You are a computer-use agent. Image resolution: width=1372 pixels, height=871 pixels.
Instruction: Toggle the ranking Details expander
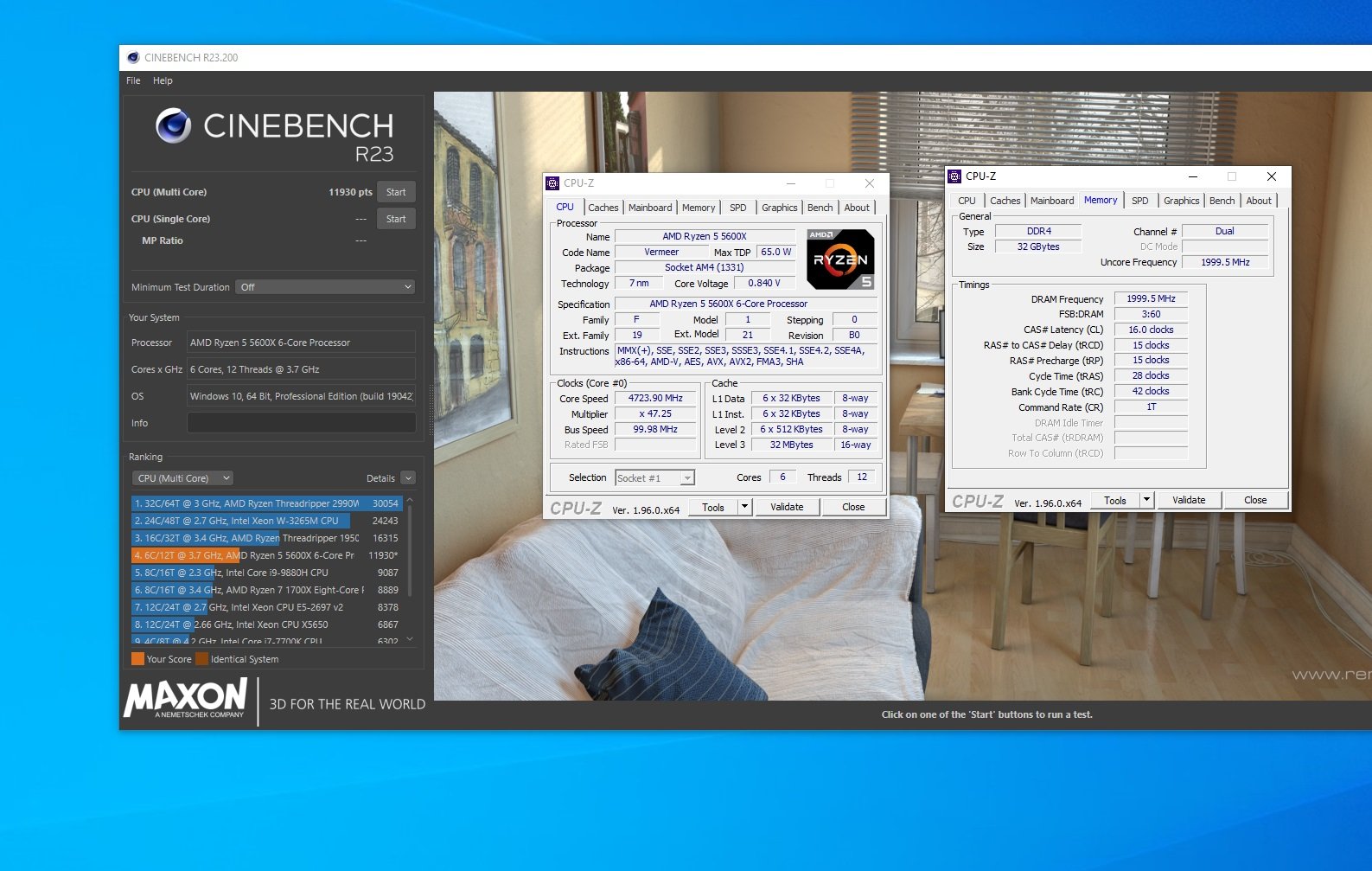[408, 478]
